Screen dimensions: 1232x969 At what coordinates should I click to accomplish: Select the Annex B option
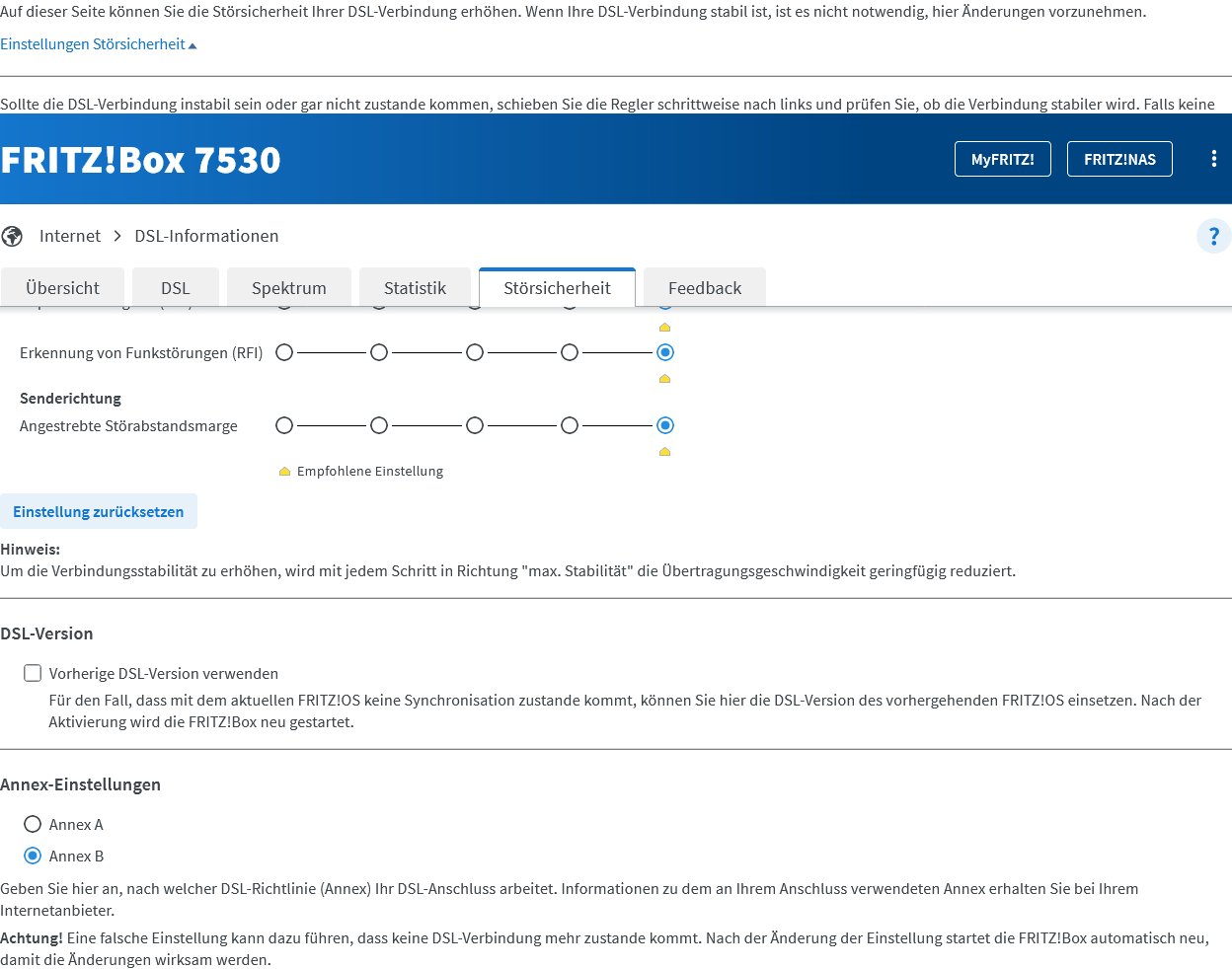pos(33,856)
